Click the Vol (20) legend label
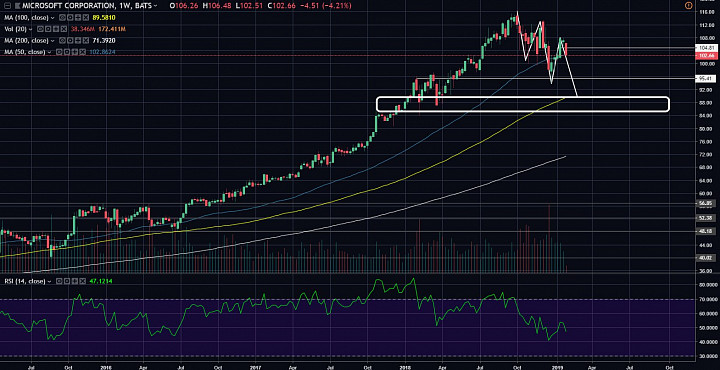This screenshot has height=370, width=720. click(x=15, y=29)
